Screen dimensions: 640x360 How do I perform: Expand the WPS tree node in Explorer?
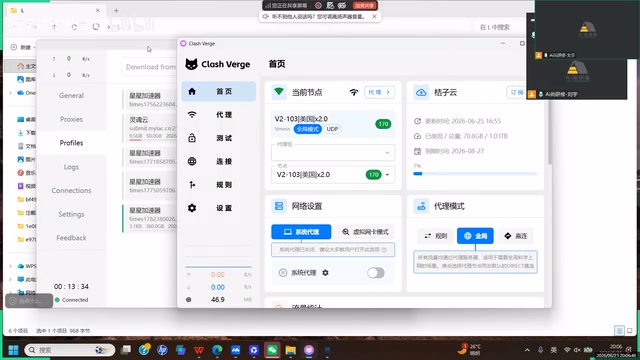coord(10,266)
